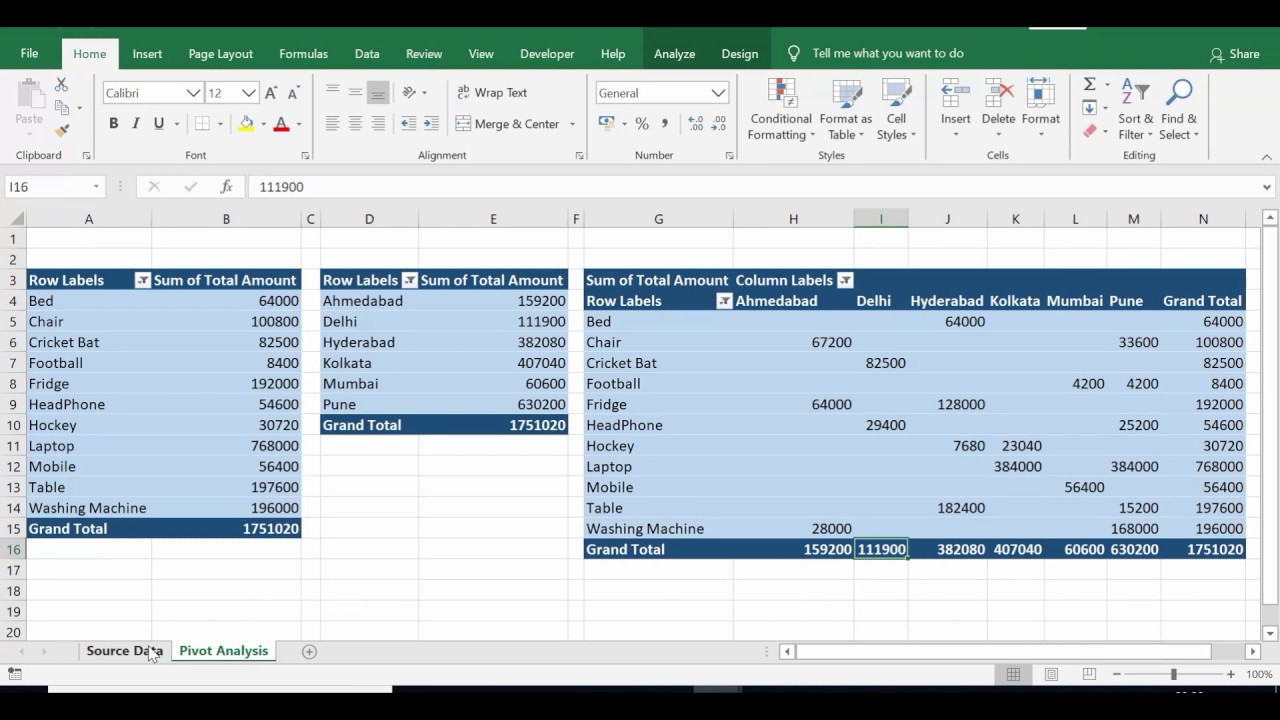
Task: Click the Clear eraser icon
Action: coord(1090,131)
